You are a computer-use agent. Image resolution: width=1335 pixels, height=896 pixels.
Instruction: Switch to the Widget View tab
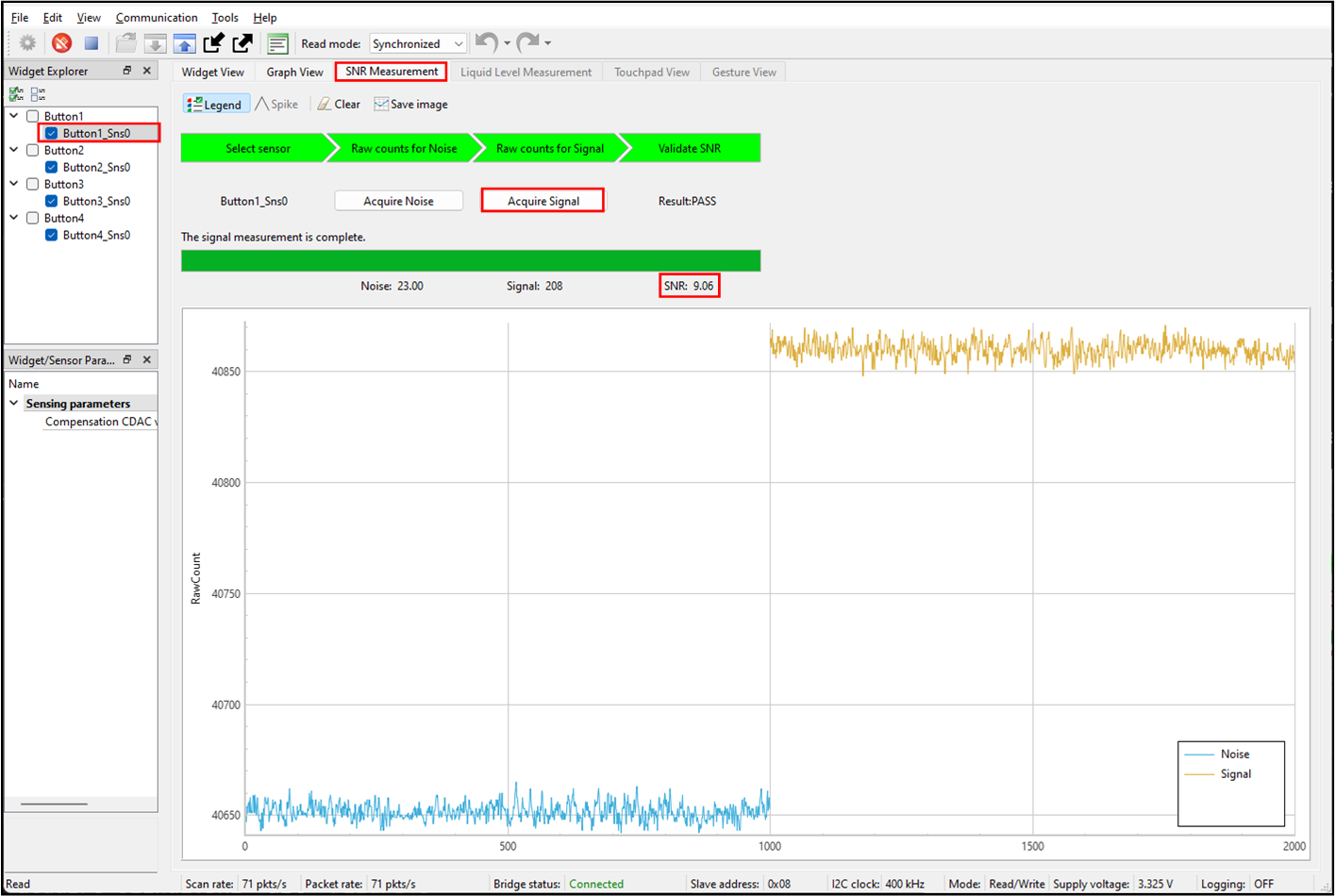(213, 72)
